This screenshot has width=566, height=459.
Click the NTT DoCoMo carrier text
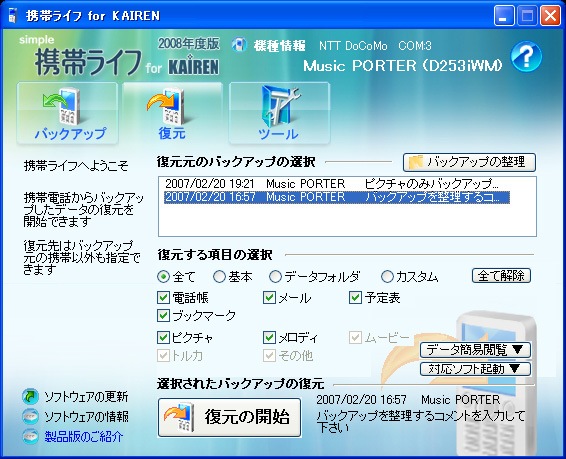353,46
